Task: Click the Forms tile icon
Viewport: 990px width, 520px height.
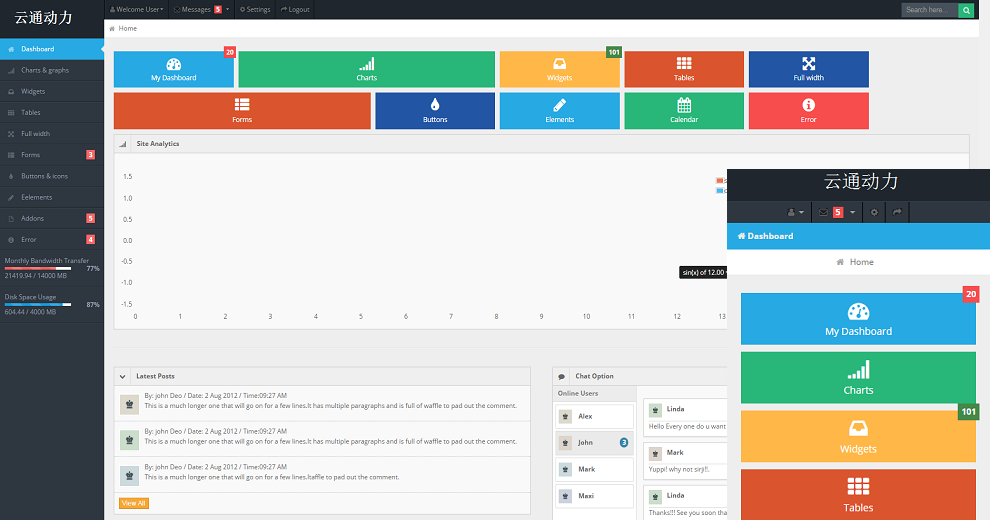Action: click(242, 104)
